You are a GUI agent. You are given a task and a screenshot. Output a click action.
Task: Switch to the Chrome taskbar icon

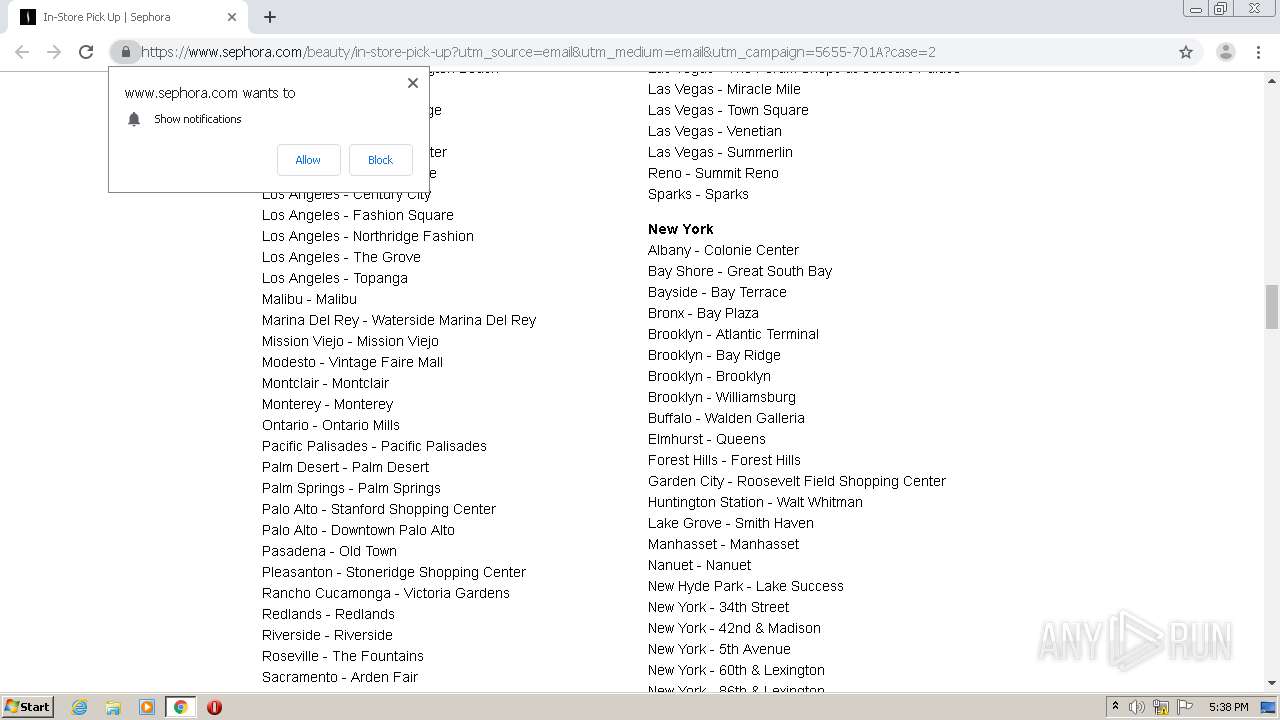[180, 707]
